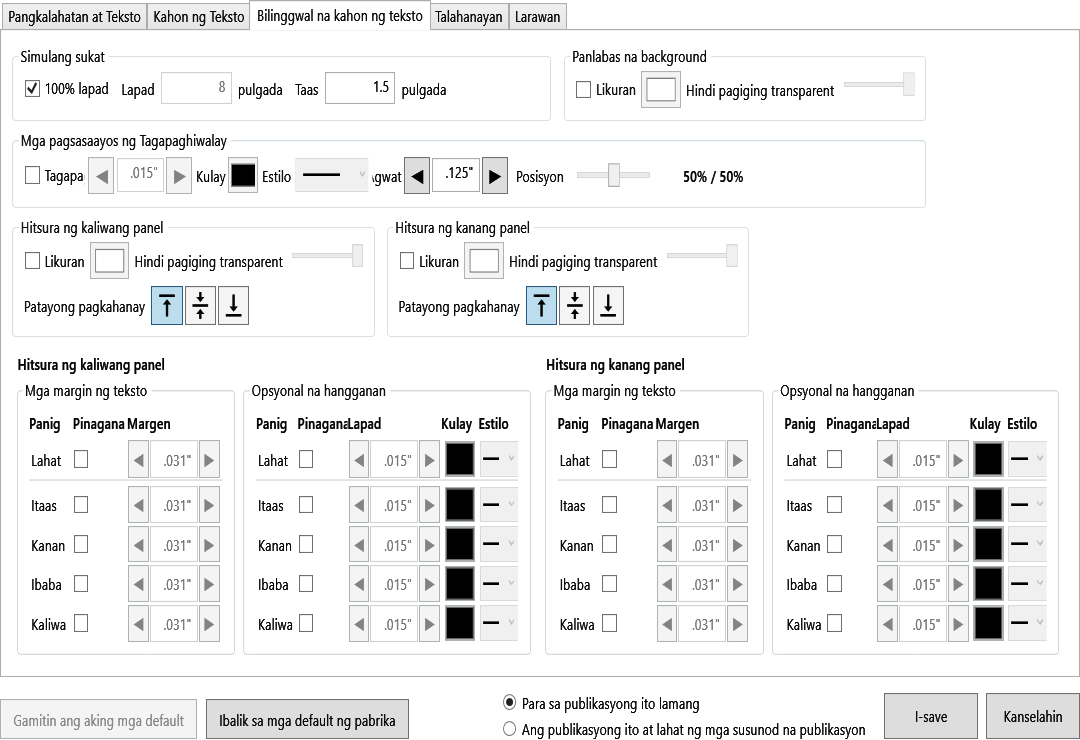The width and height of the screenshot is (1080, 740).
Task: Open left panel Lahat border Estilo dropdown
Action: coord(499,460)
